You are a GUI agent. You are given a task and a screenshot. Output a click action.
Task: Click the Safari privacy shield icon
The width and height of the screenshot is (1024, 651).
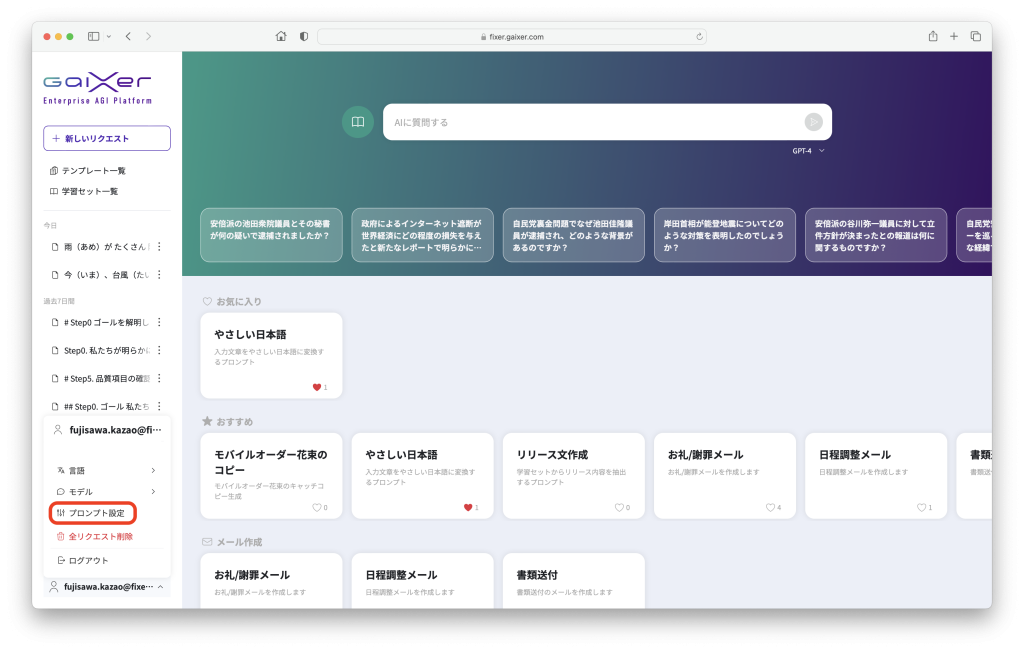(x=303, y=36)
